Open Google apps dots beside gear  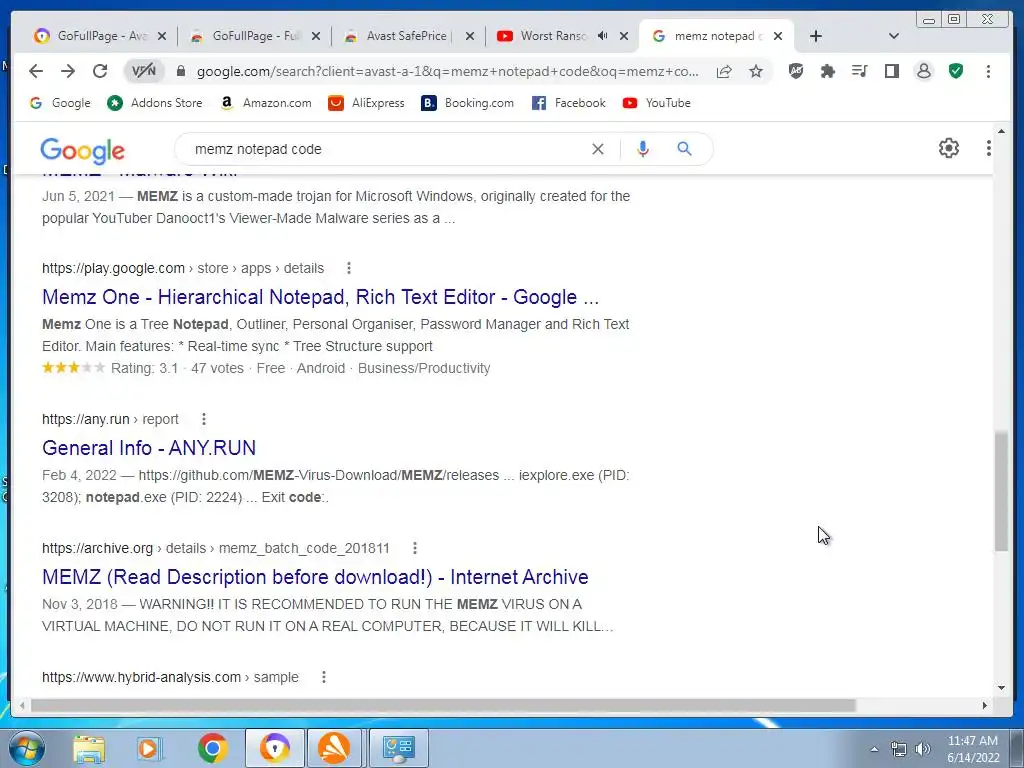point(989,148)
